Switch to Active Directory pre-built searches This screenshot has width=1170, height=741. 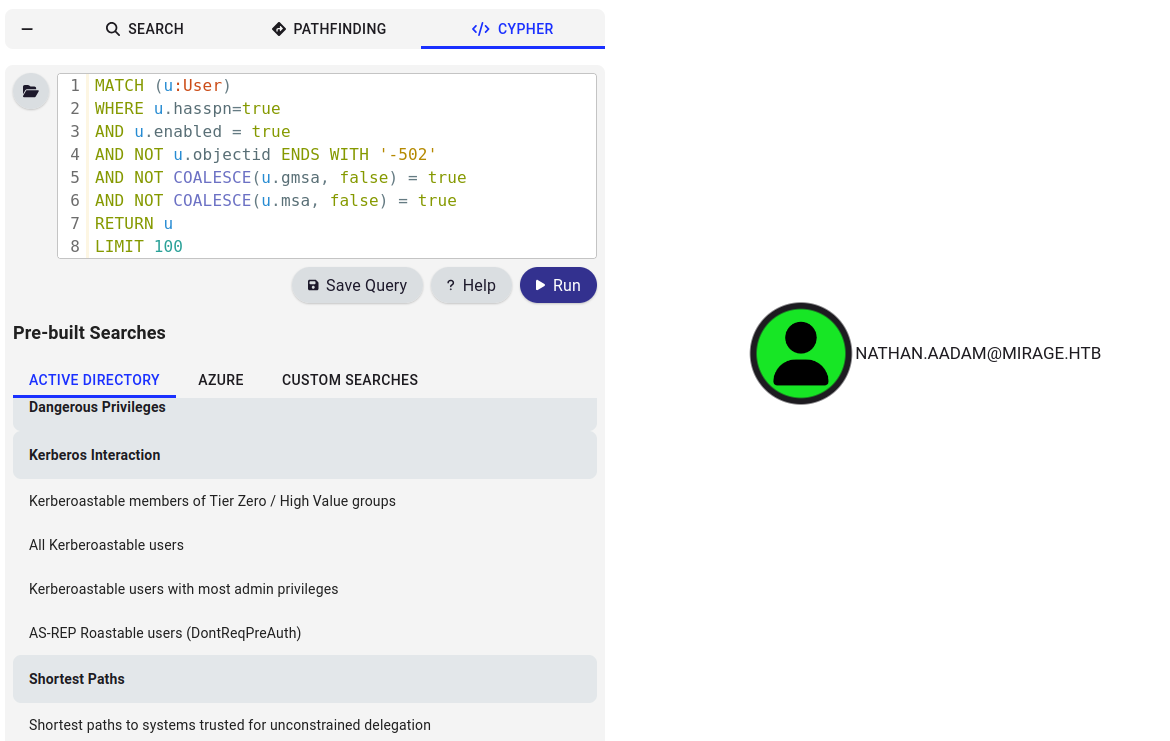pyautogui.click(x=94, y=380)
